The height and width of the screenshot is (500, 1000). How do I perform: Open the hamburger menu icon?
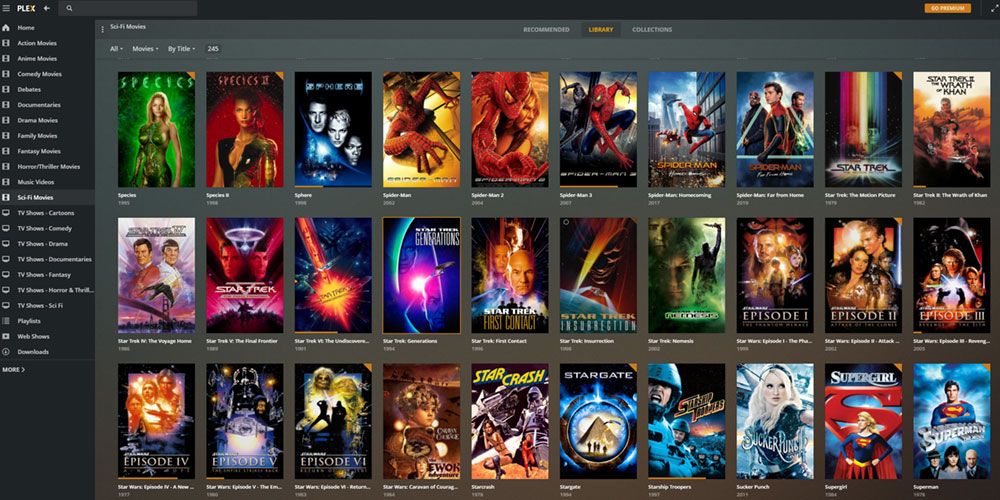[6, 8]
